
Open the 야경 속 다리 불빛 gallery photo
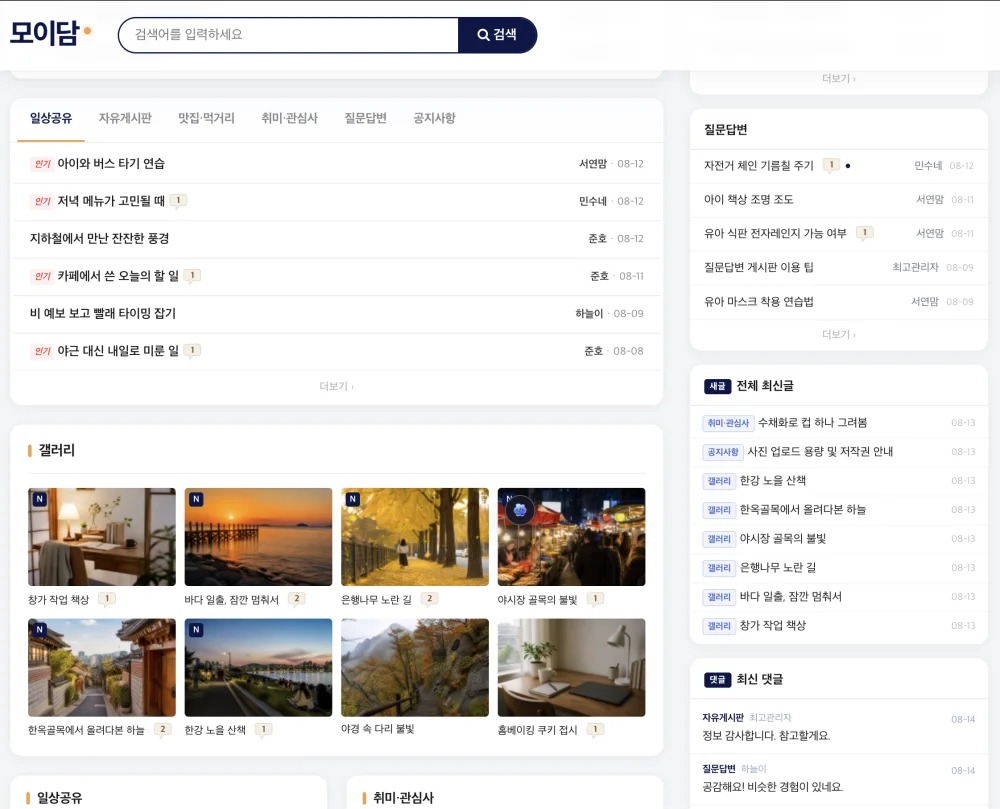(415, 667)
